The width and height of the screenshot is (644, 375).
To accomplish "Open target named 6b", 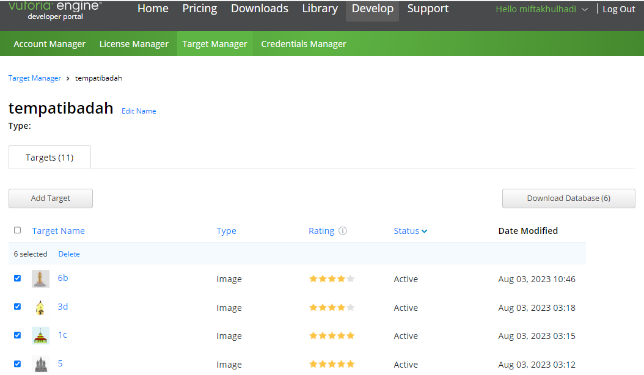I will pyautogui.click(x=63, y=278).
